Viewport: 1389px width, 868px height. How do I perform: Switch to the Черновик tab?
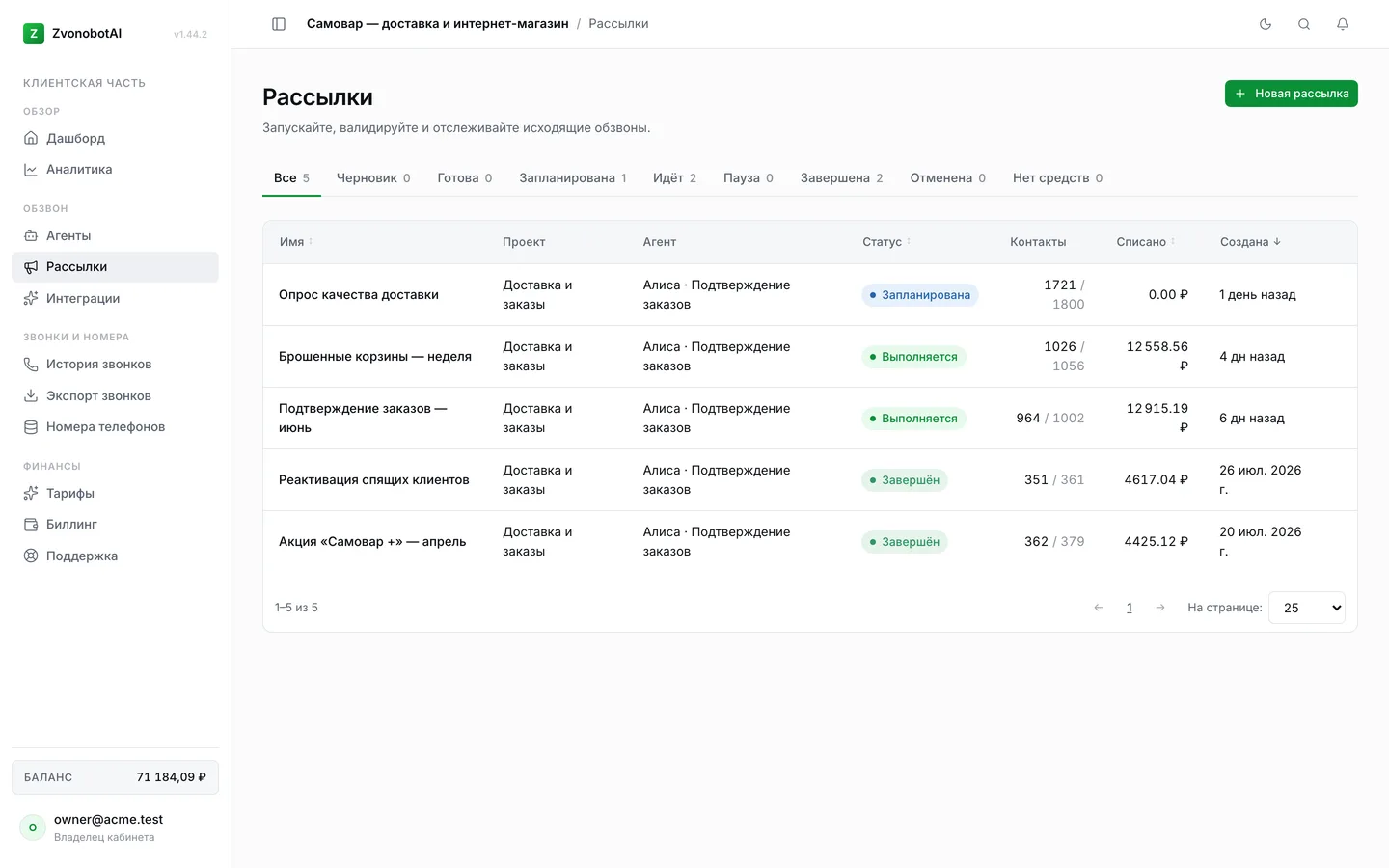(x=373, y=178)
